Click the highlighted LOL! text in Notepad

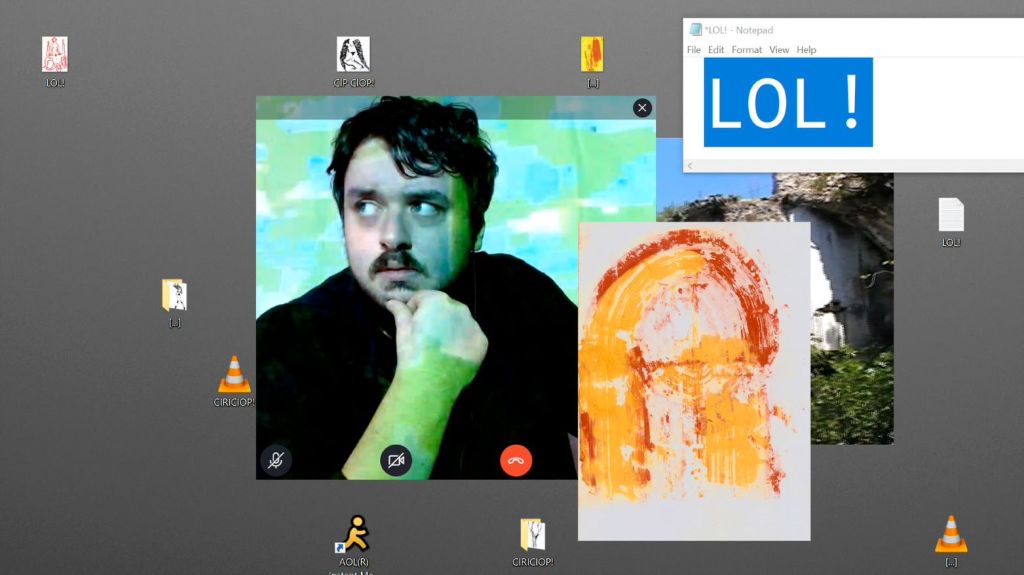(787, 102)
